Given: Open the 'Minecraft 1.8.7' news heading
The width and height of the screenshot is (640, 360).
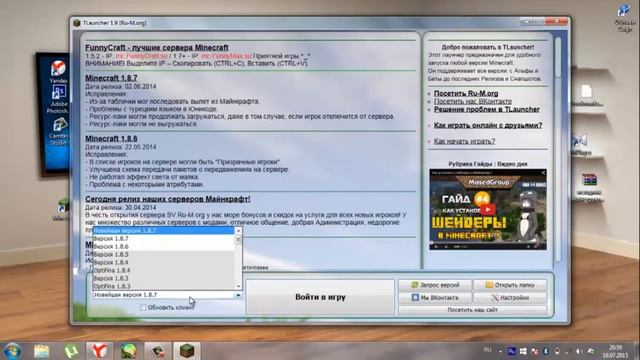Looking at the screenshot, I should (x=111, y=78).
